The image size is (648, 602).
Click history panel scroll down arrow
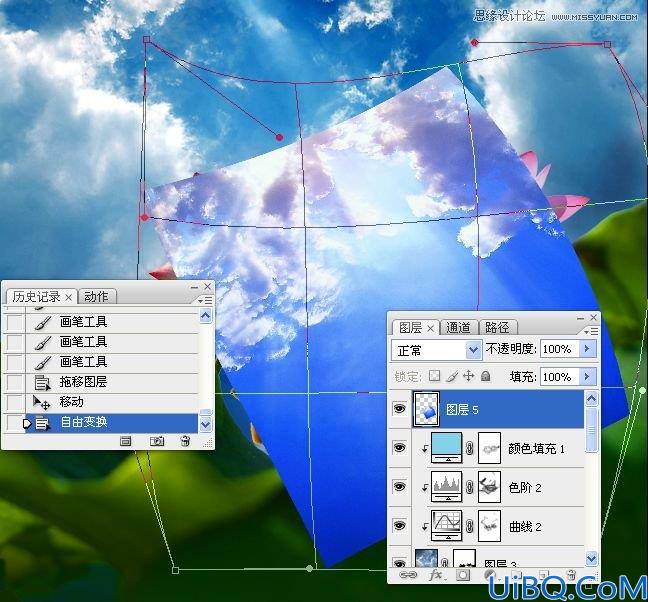(205, 424)
